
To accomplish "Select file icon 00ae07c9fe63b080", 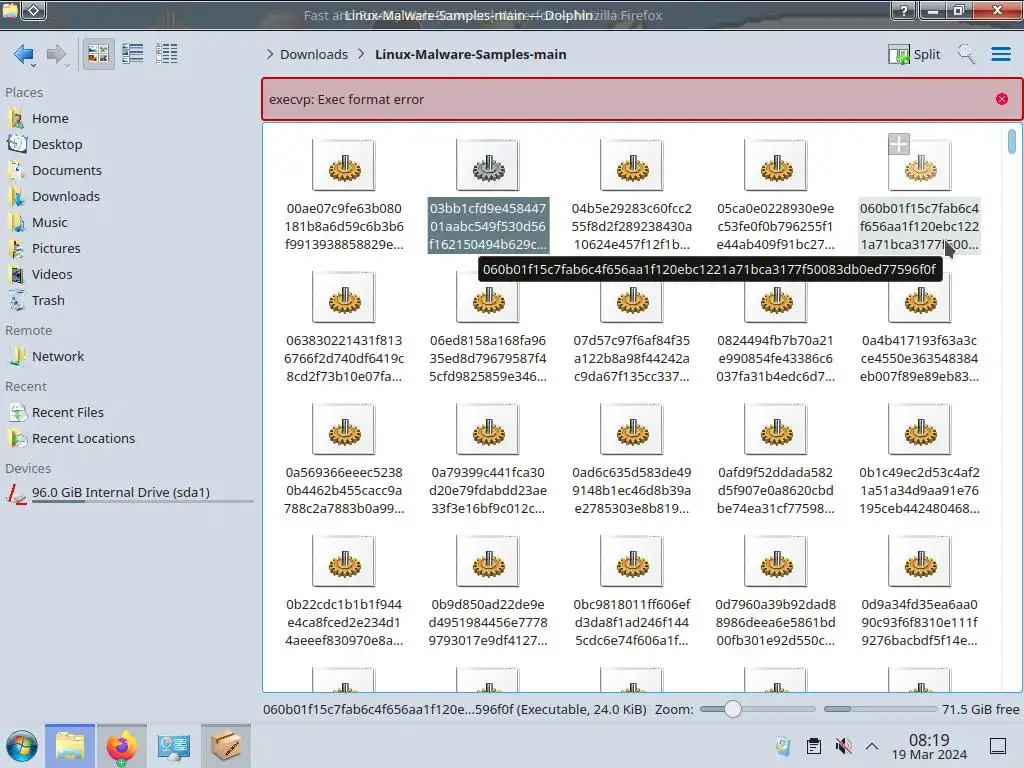I will [x=344, y=165].
